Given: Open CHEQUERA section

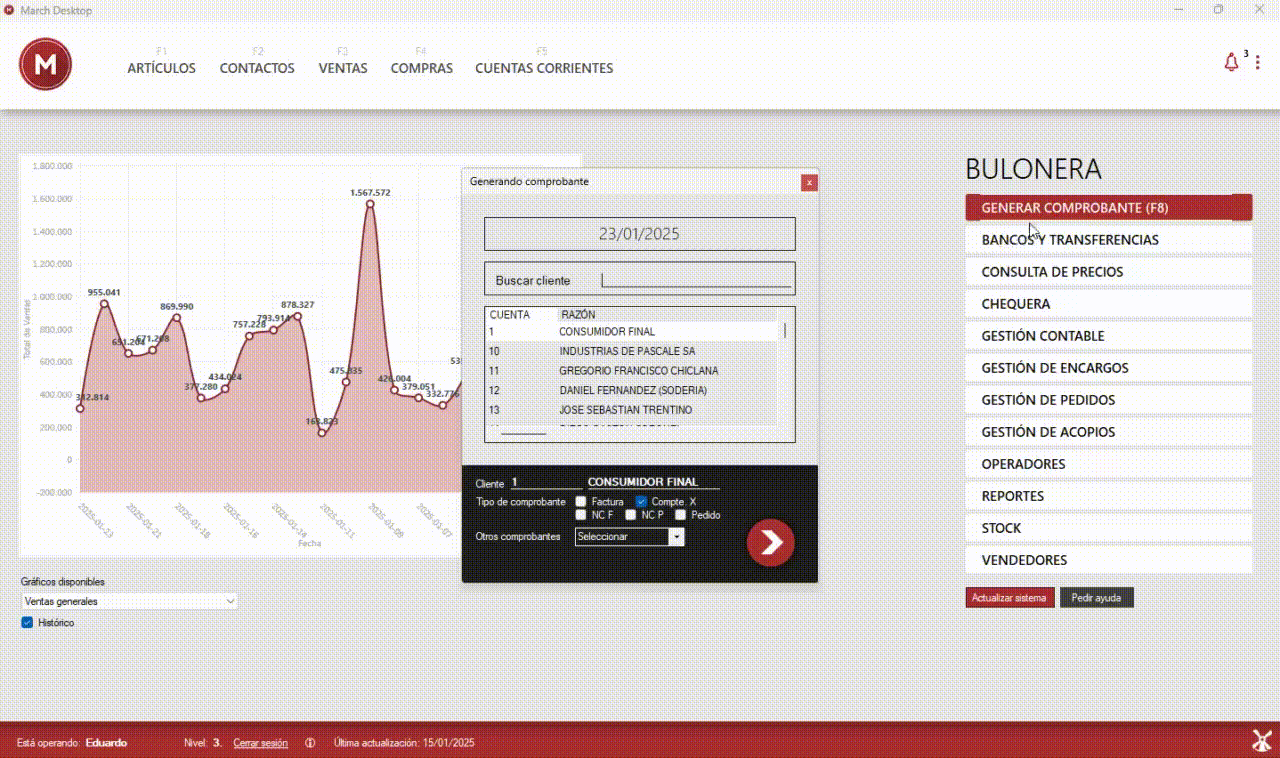Looking at the screenshot, I should tap(1109, 304).
